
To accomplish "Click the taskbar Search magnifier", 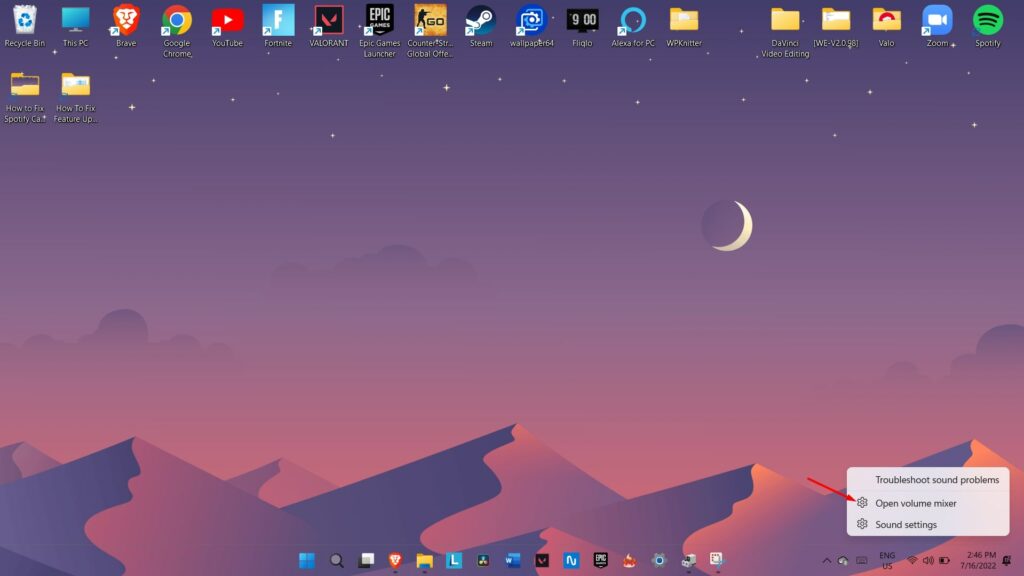I will point(337,560).
